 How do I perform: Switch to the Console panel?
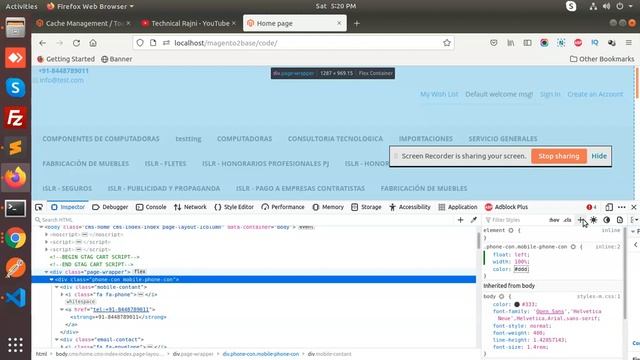click(x=151, y=207)
